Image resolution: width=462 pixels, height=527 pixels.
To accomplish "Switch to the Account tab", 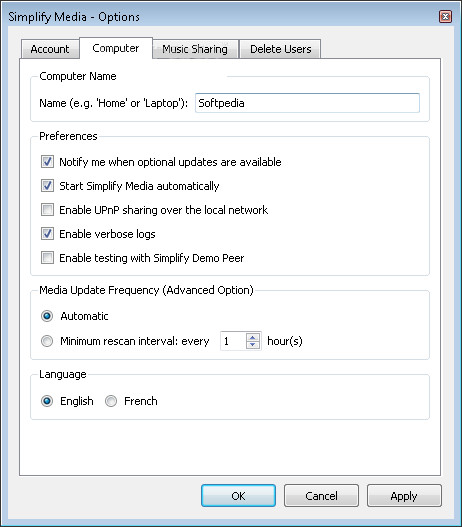I will click(x=50, y=49).
